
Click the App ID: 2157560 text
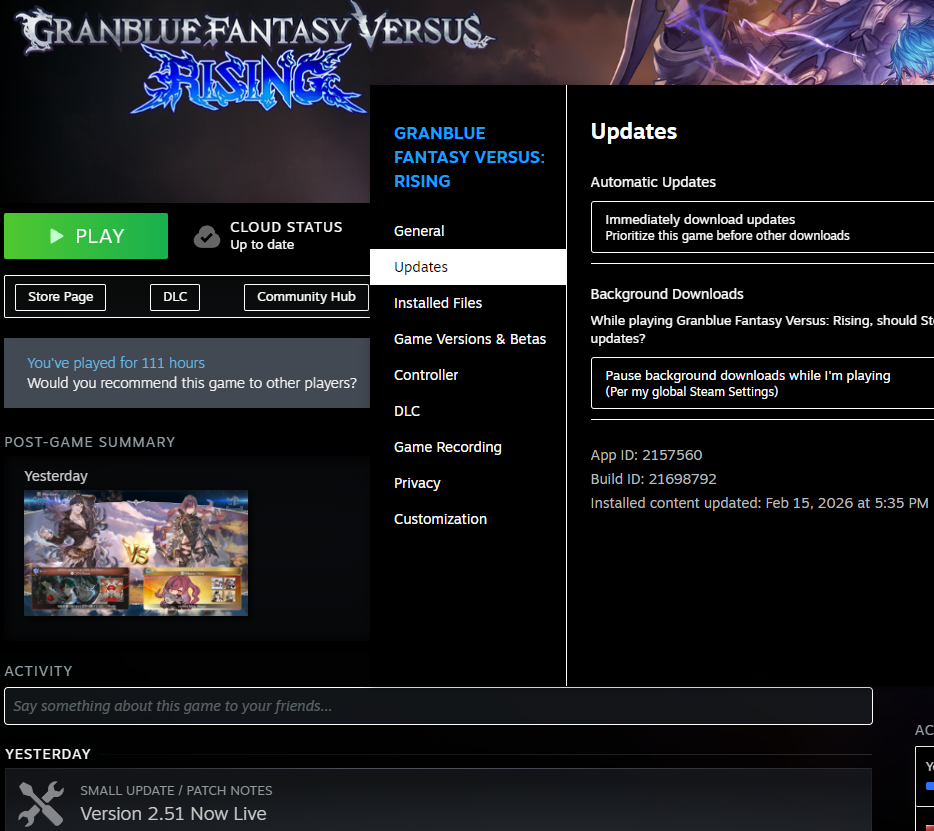[x=646, y=455]
